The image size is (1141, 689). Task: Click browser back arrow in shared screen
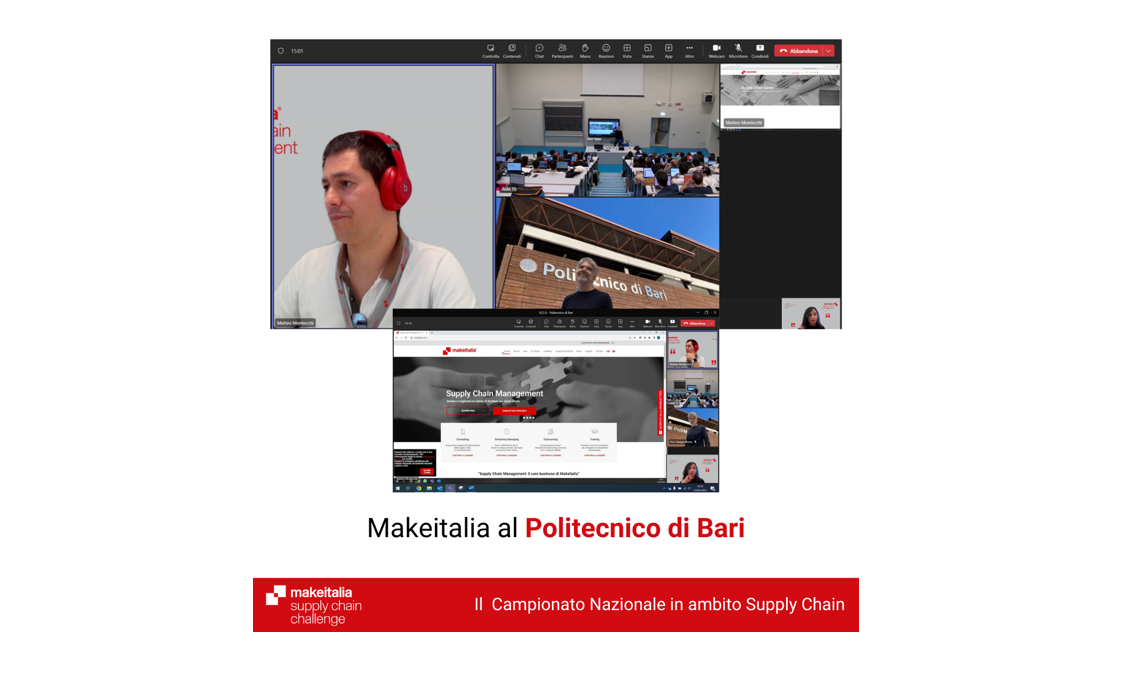pos(397,338)
